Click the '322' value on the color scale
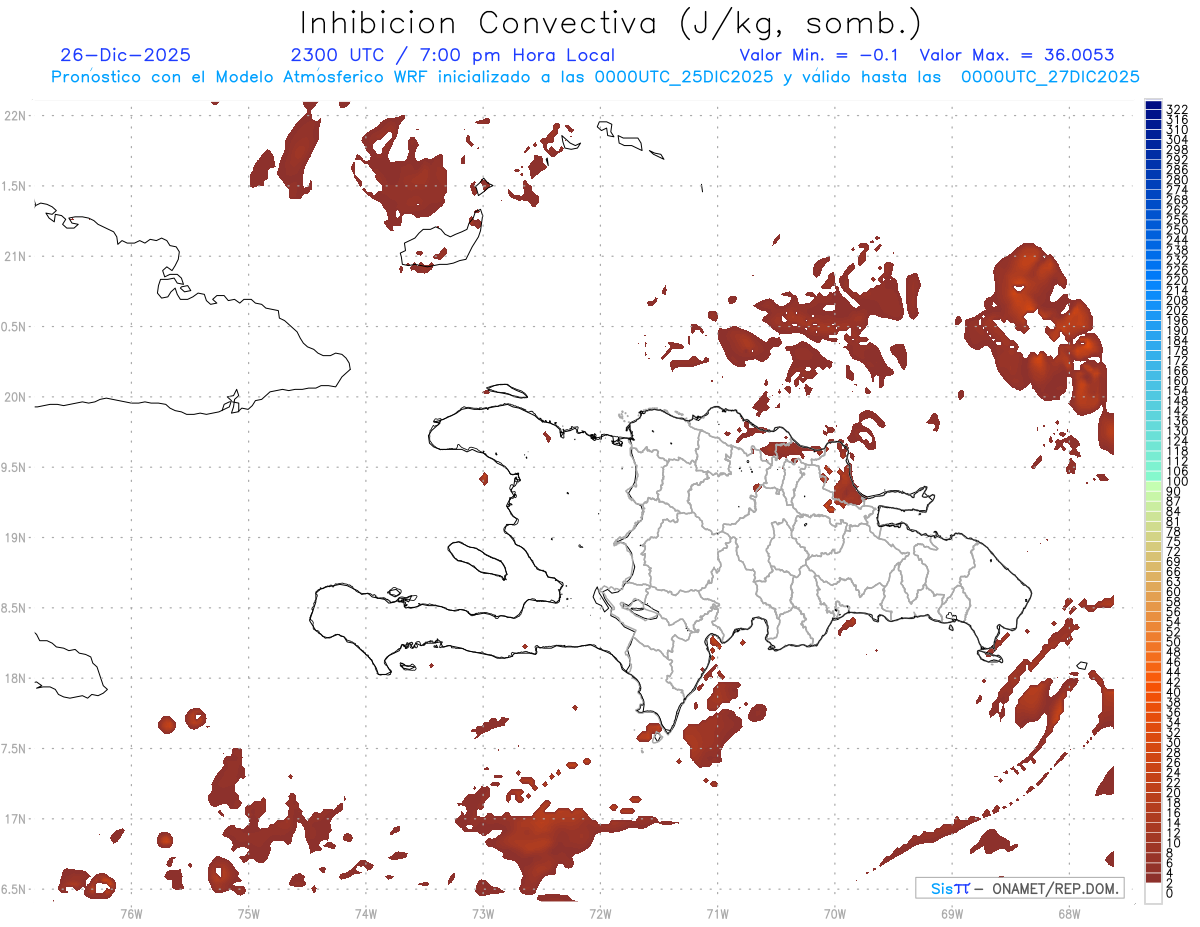Image resolution: width=1200 pixels, height=927 pixels. click(1177, 109)
